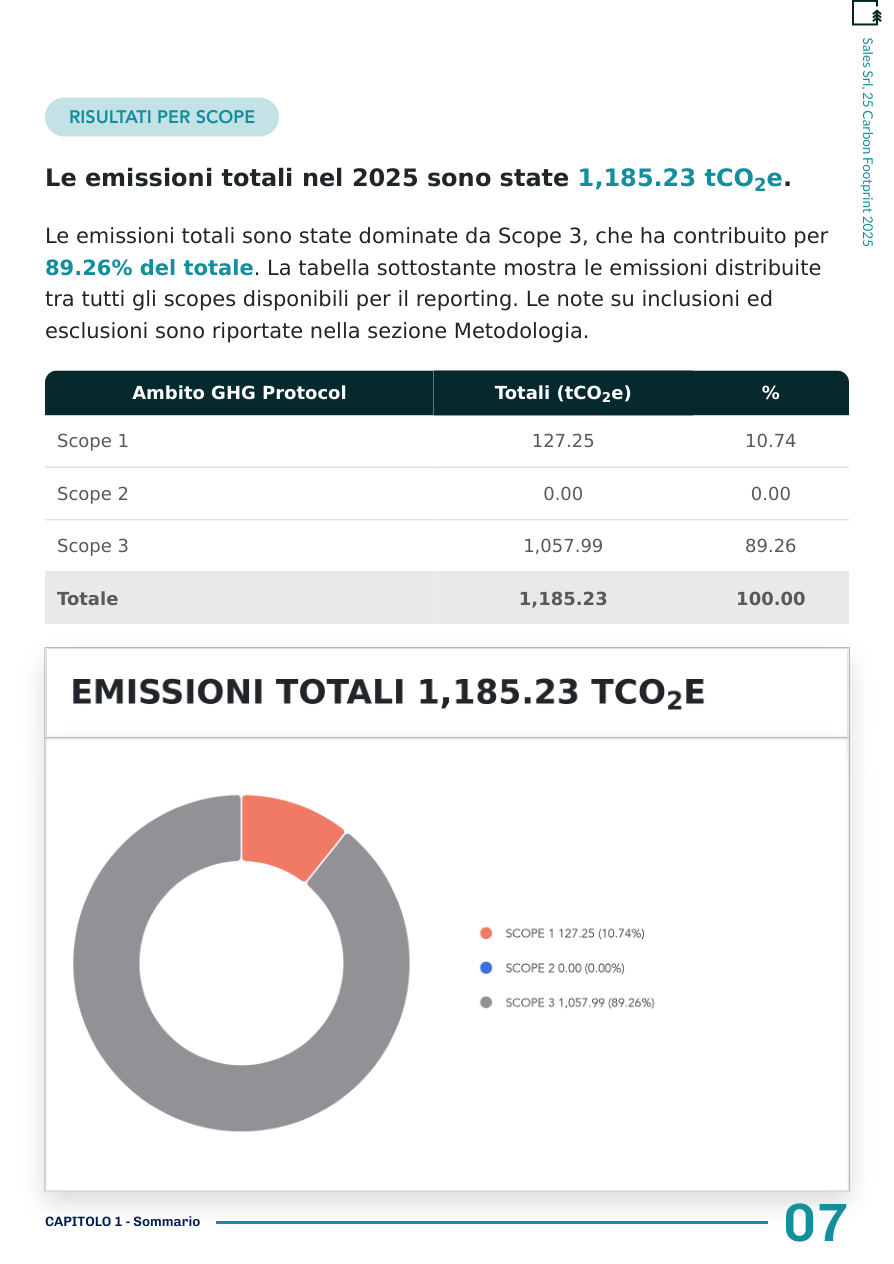Click the vertical Sales Srl Carbon Footprint 2025 text
Viewport: 894px width, 1264px height.
pyautogui.click(x=867, y=142)
